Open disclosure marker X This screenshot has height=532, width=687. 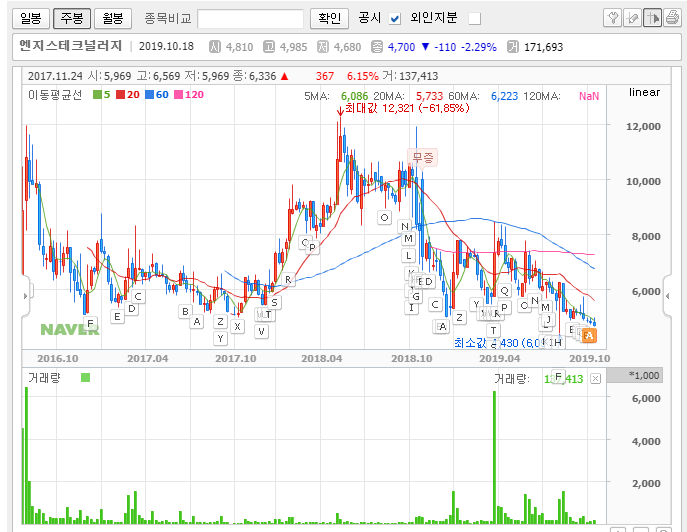[237, 326]
